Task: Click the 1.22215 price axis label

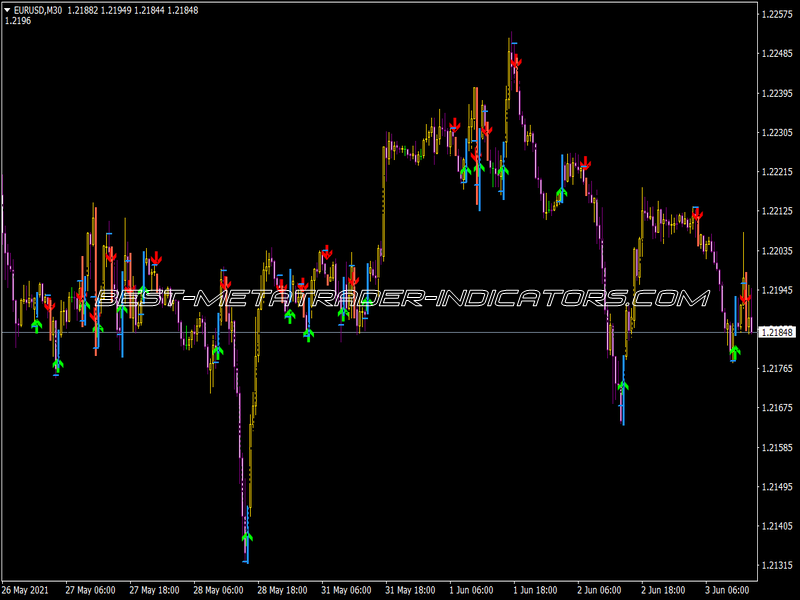Action: [777, 172]
